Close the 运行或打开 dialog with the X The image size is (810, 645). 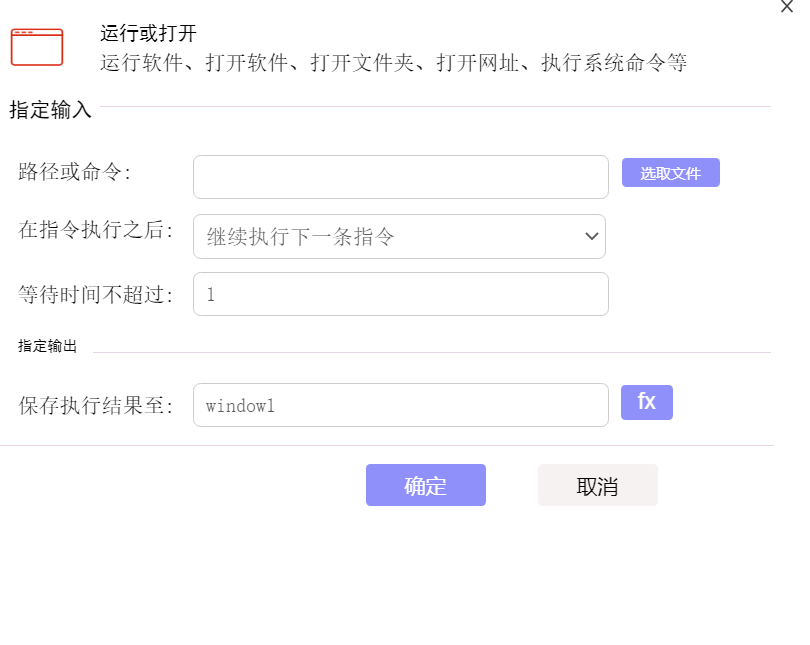click(x=787, y=7)
